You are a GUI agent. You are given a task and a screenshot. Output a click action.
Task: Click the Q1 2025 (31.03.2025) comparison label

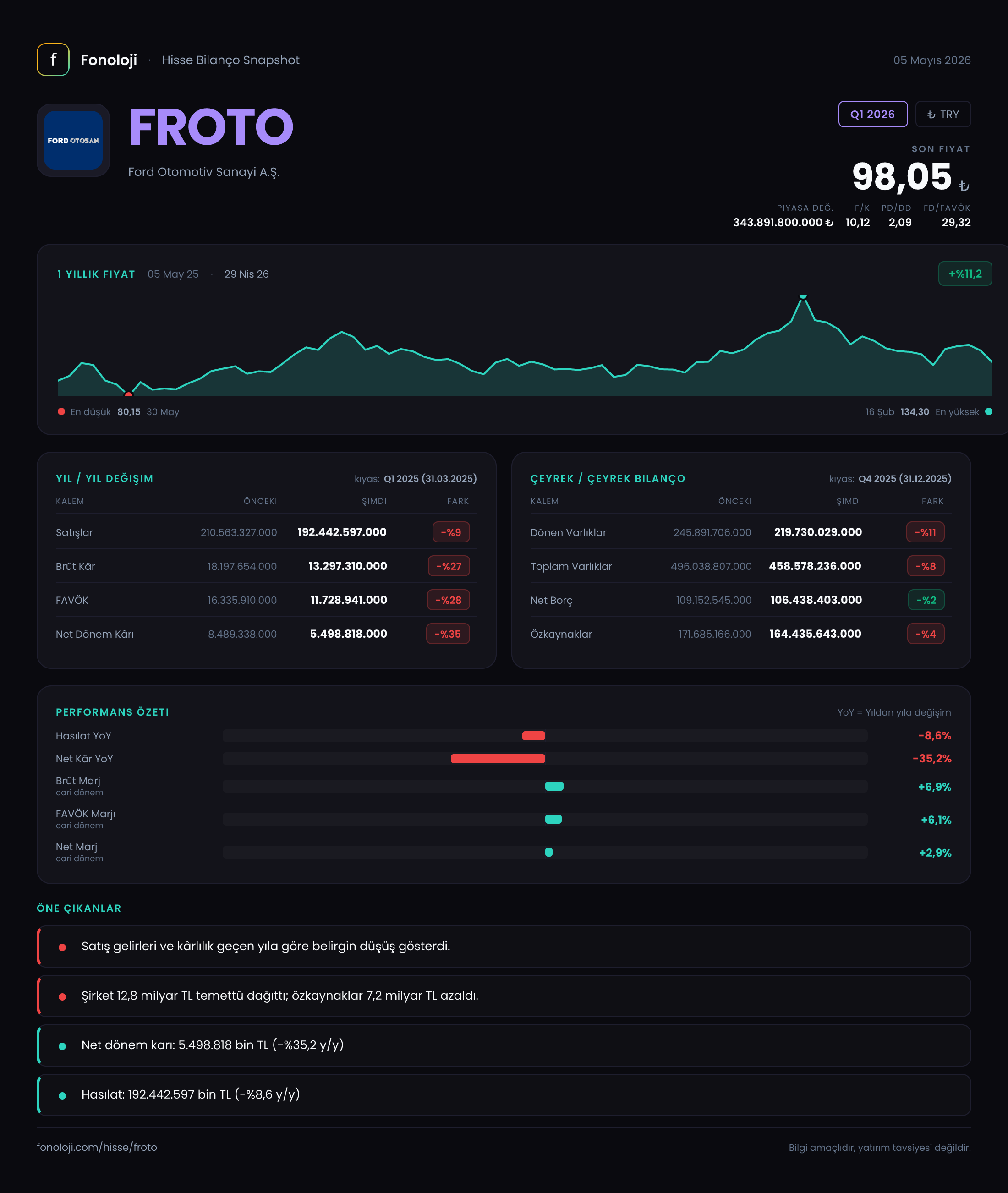point(430,478)
